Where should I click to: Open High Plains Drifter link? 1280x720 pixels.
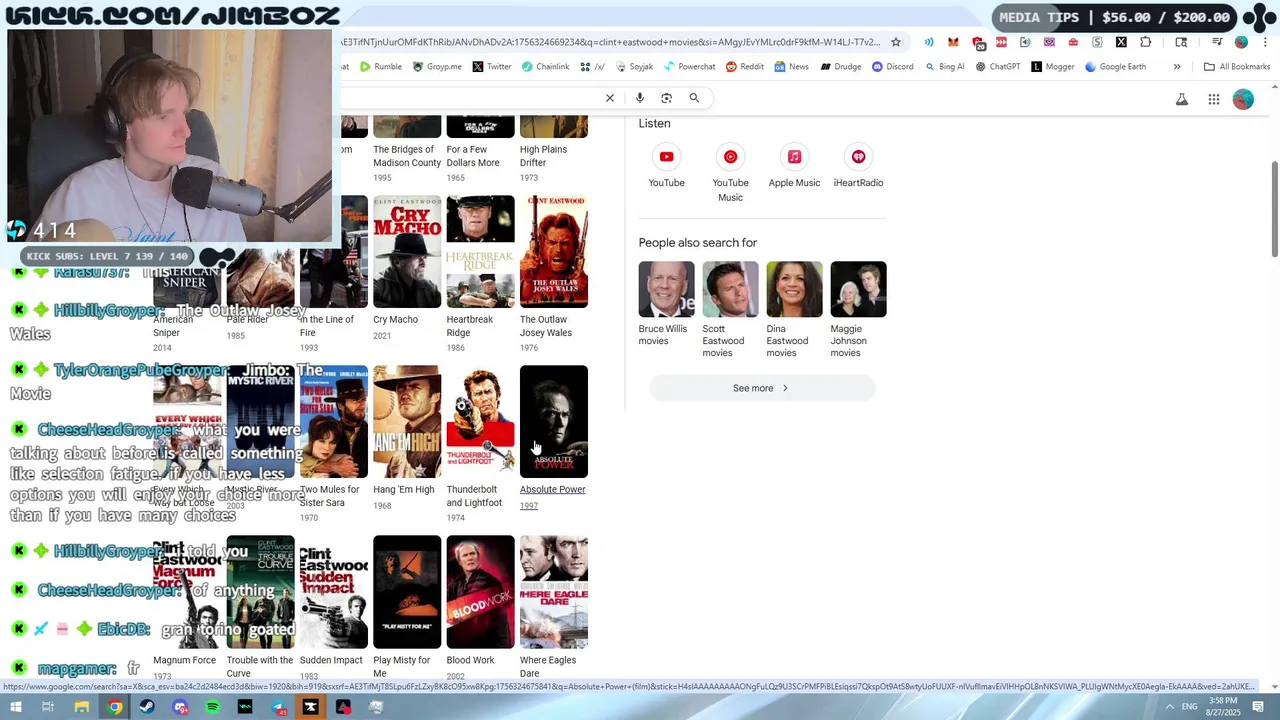click(543, 156)
